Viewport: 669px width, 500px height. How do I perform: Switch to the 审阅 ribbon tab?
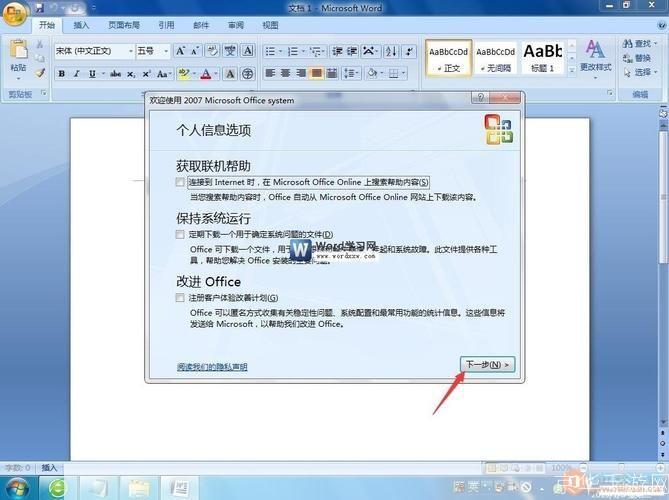pyautogui.click(x=236, y=25)
